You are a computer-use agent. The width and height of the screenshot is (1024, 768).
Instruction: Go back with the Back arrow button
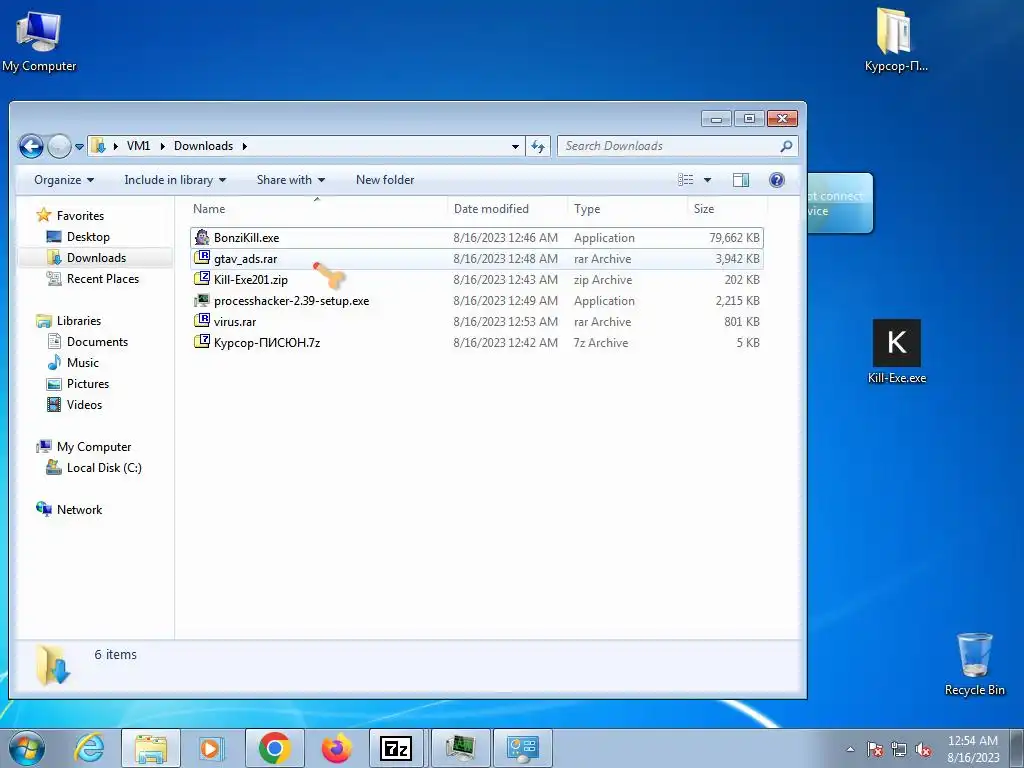click(31, 146)
